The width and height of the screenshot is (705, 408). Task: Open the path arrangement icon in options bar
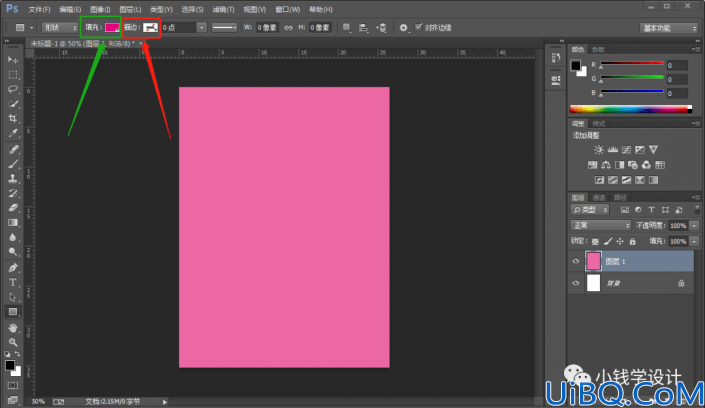click(381, 28)
